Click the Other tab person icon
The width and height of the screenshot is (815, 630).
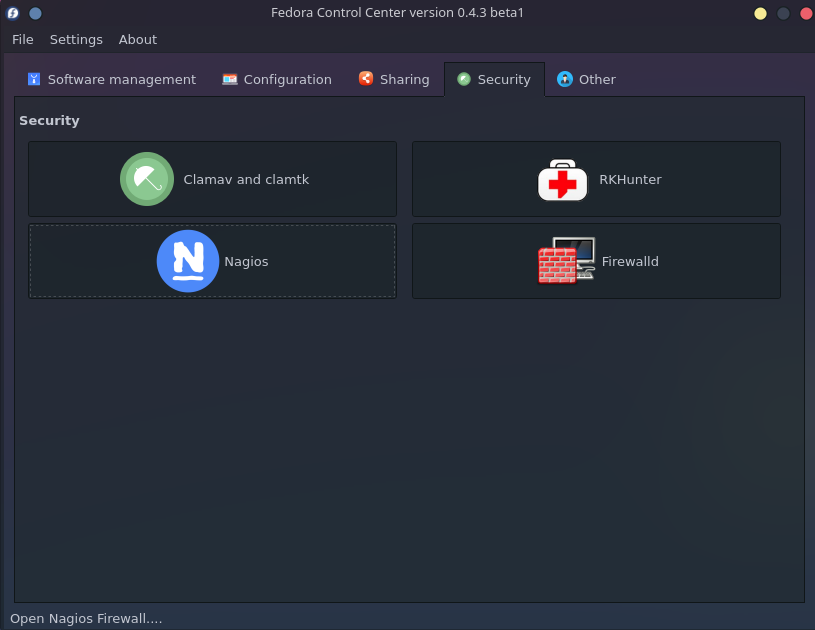pos(564,79)
